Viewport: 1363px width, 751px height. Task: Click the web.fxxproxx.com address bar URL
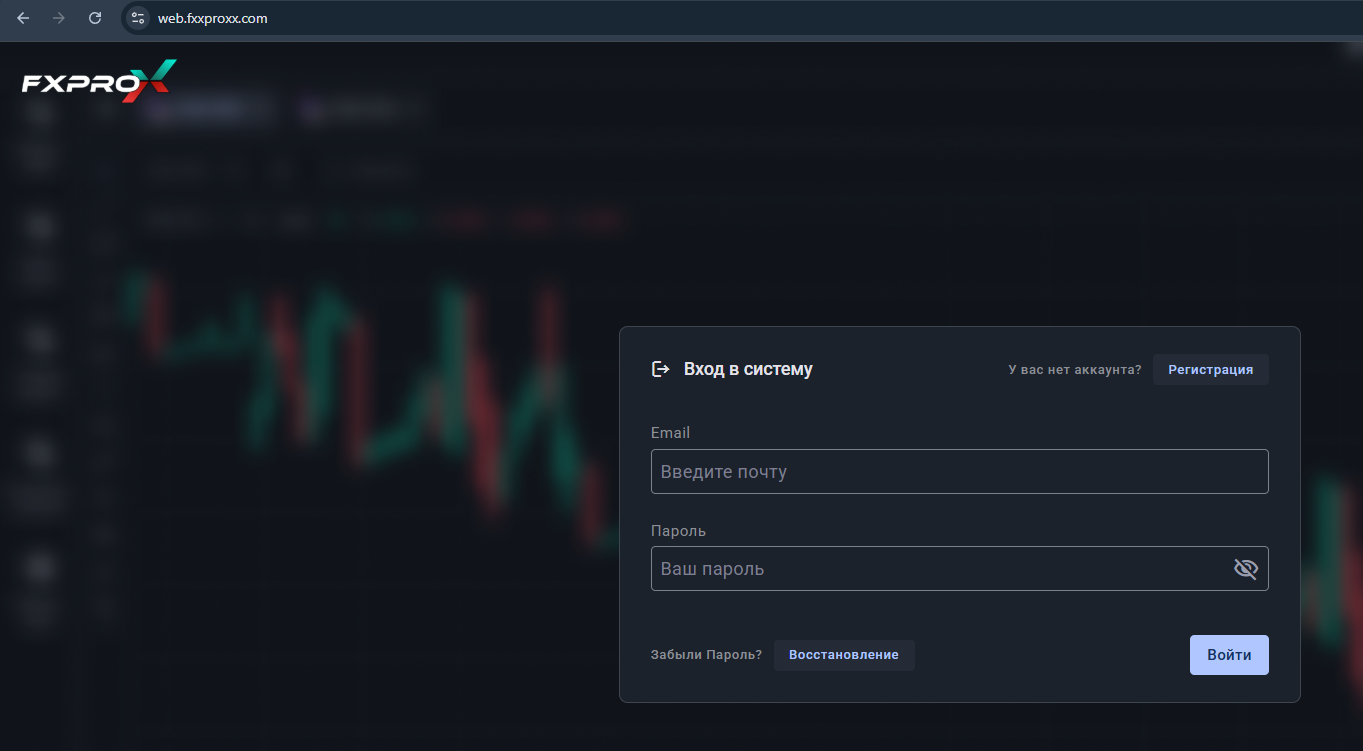[213, 18]
